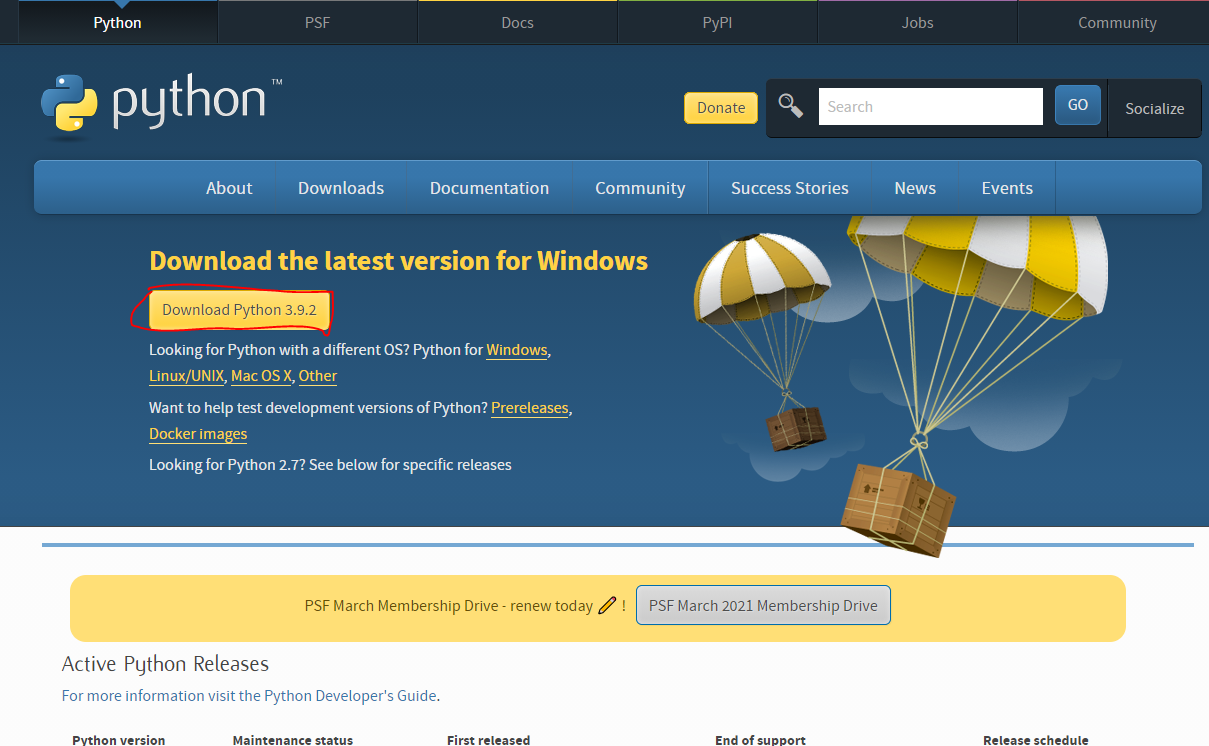Go to the PyPI top tab
1209x746 pixels.
click(718, 22)
